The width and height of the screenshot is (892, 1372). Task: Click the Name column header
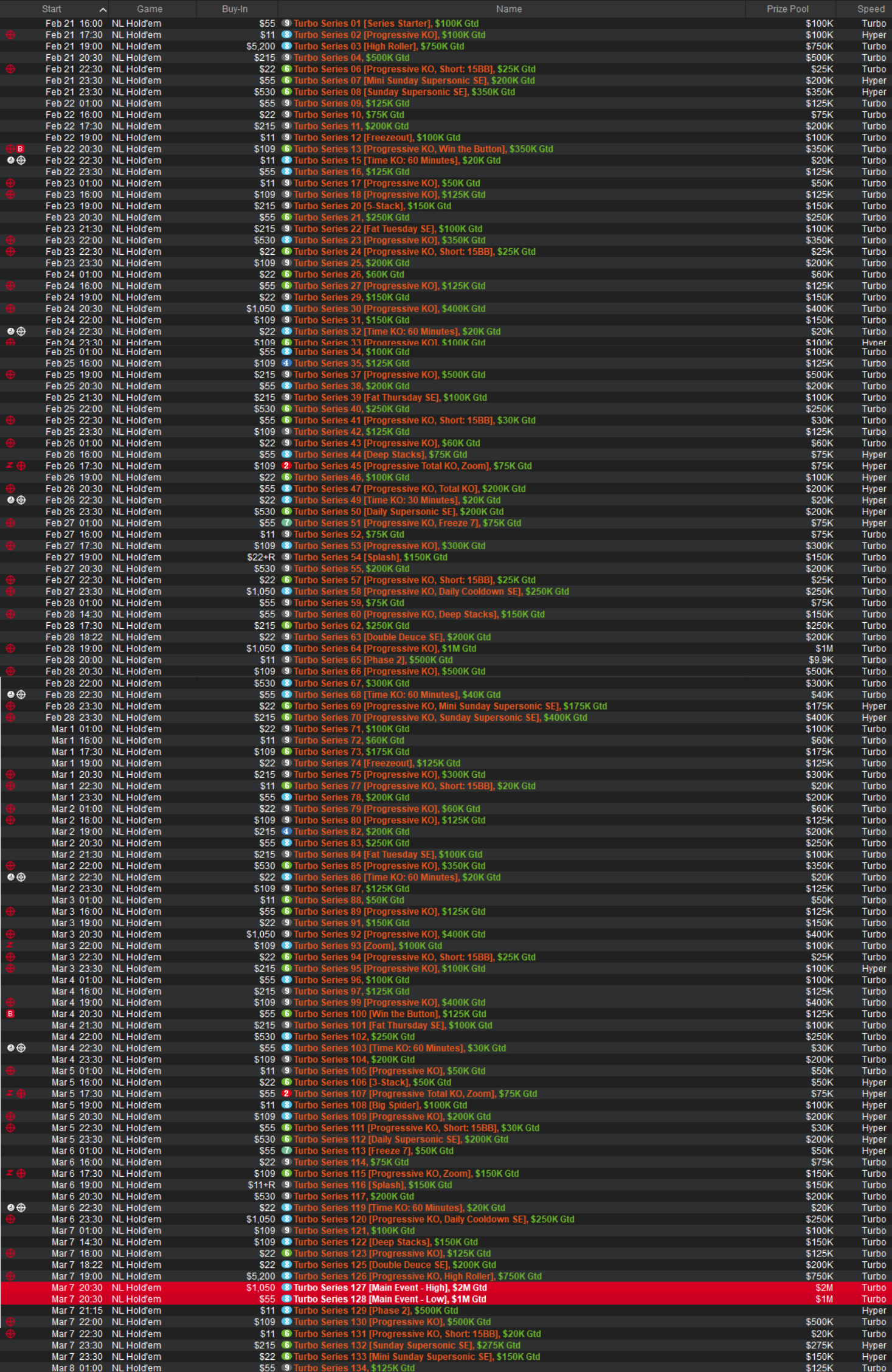coord(508,9)
